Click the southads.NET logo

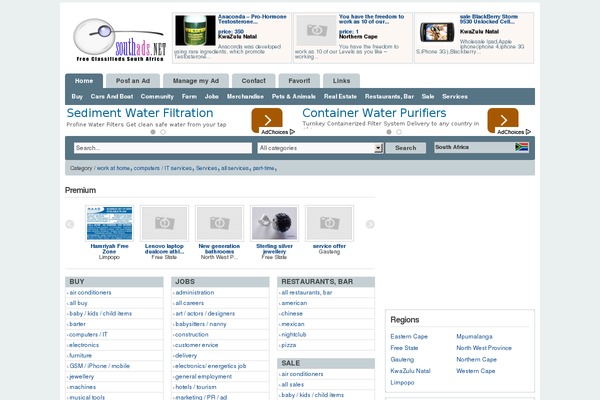(x=120, y=40)
